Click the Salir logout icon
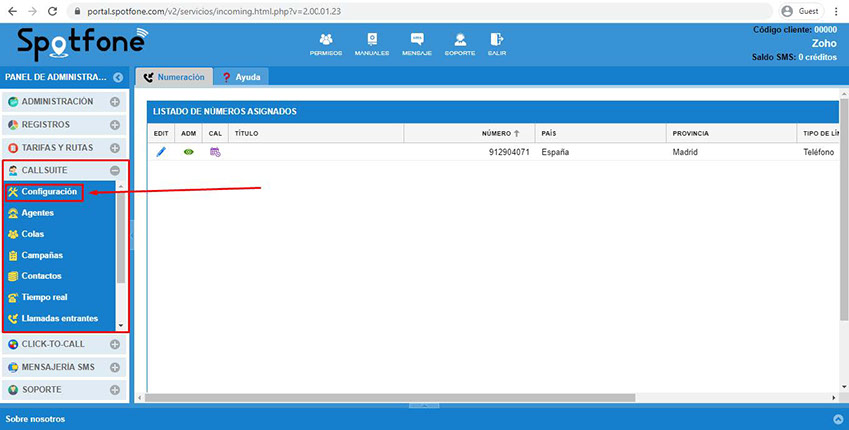This screenshot has width=849, height=430. click(496, 42)
